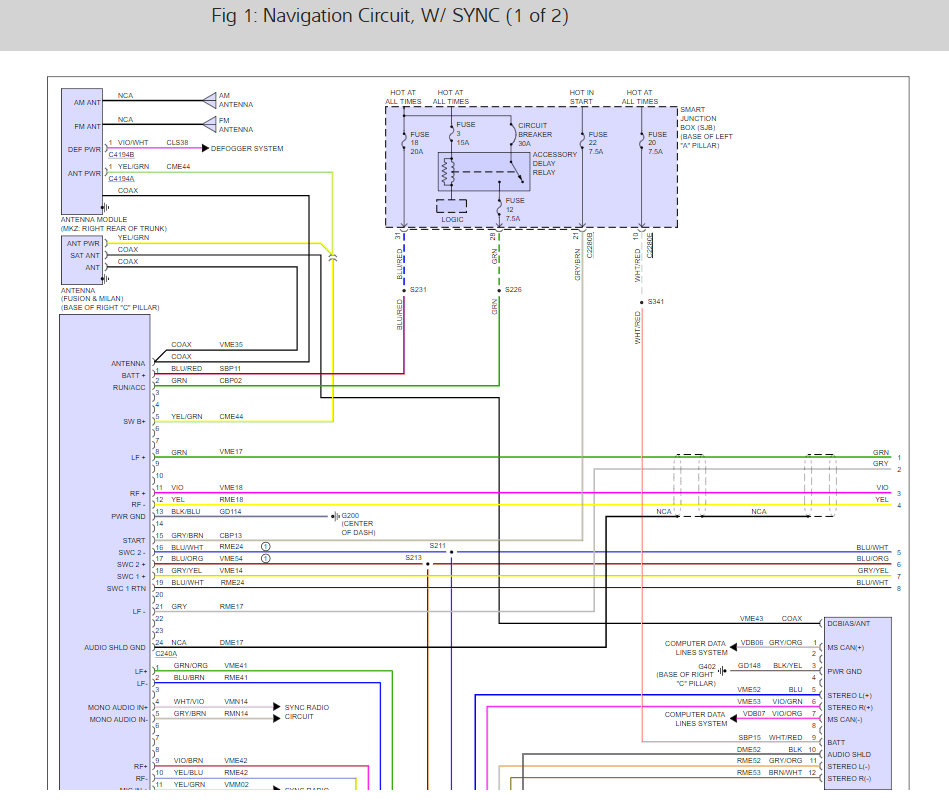Click the MS CAN(-) pin label
This screenshot has width=949, height=812.
[x=845, y=719]
